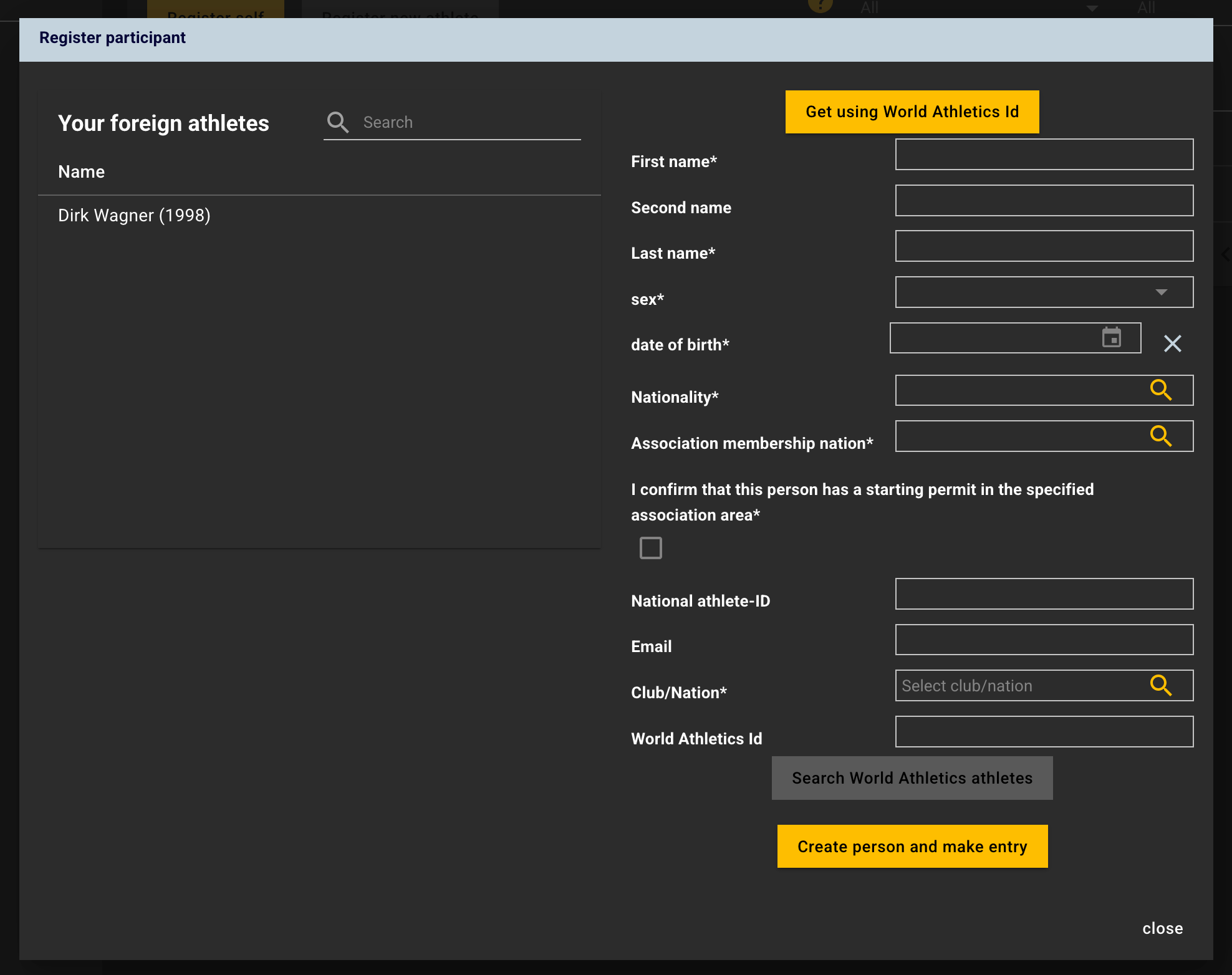Image resolution: width=1232 pixels, height=975 pixels.
Task: Click the Select club/nation field
Action: 1016,686
